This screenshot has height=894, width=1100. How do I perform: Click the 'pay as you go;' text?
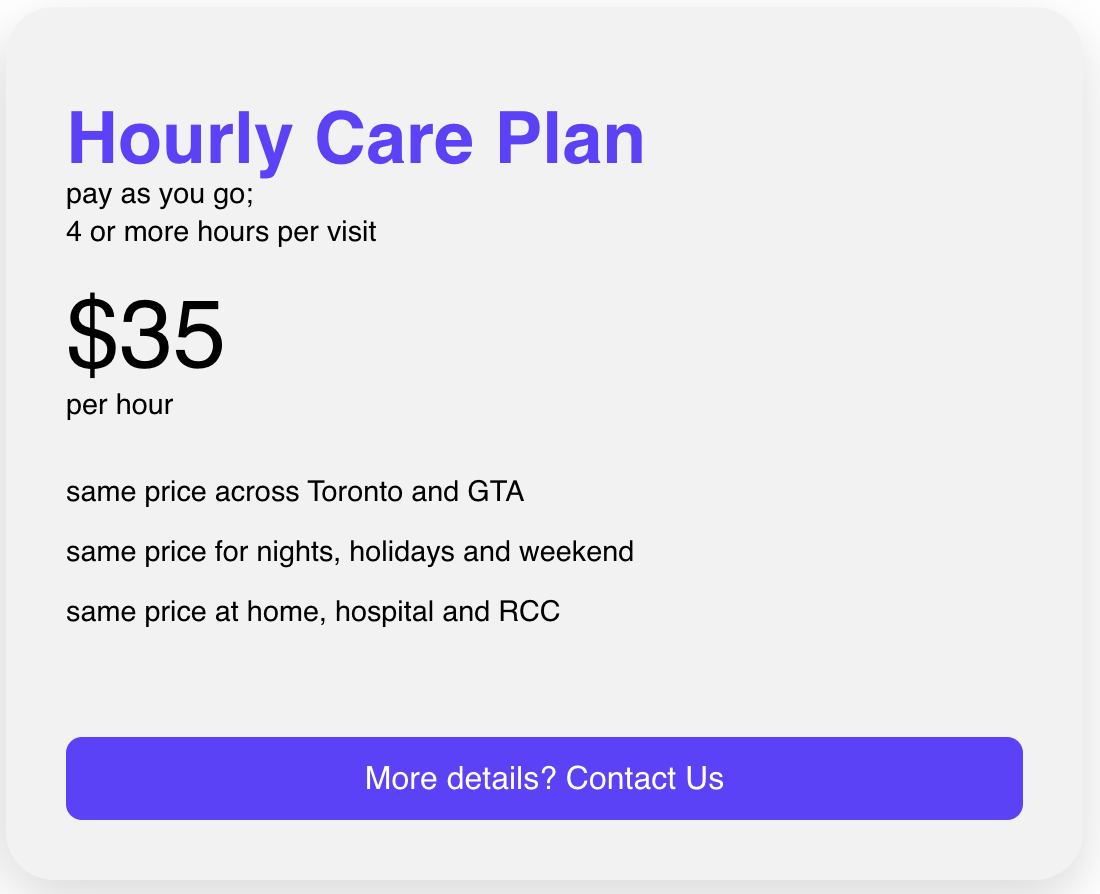(160, 194)
